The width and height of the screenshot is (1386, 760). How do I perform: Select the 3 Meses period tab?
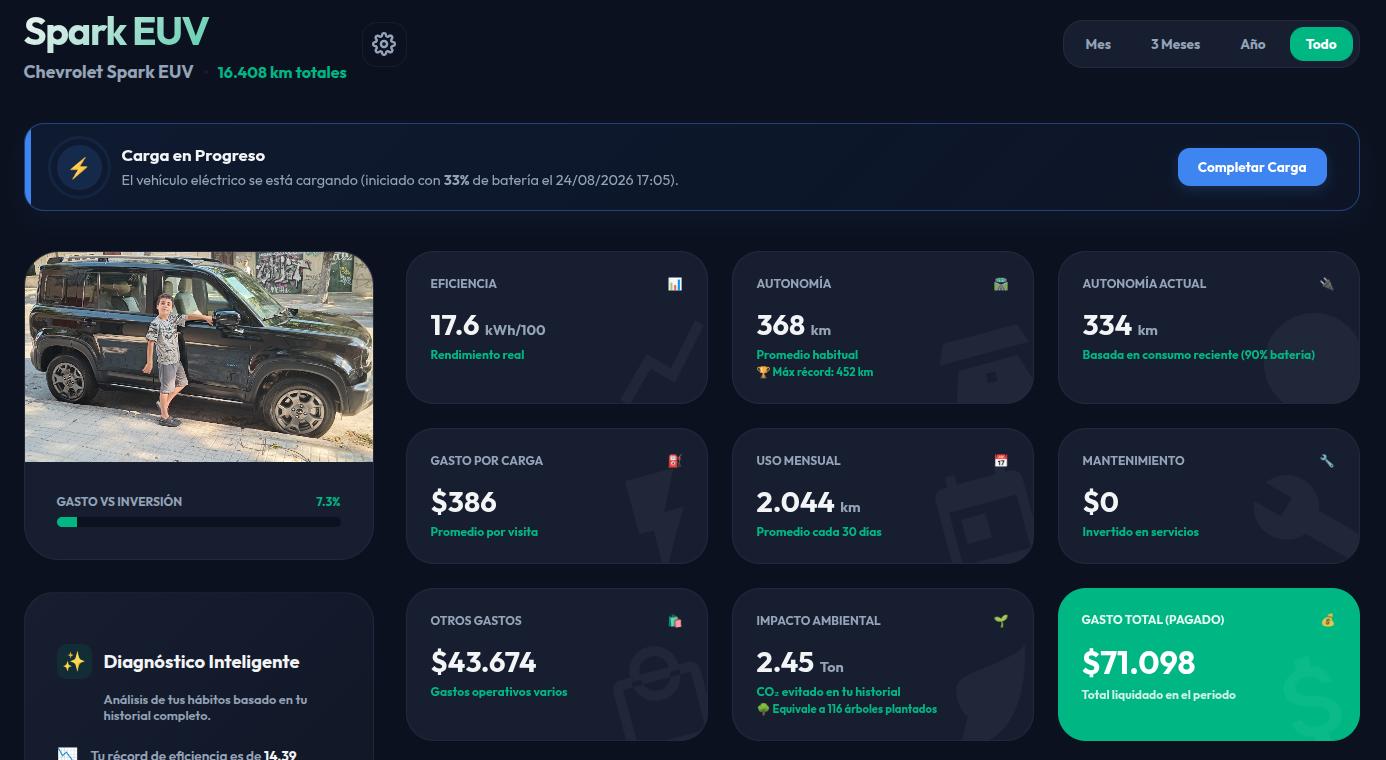pos(1175,44)
